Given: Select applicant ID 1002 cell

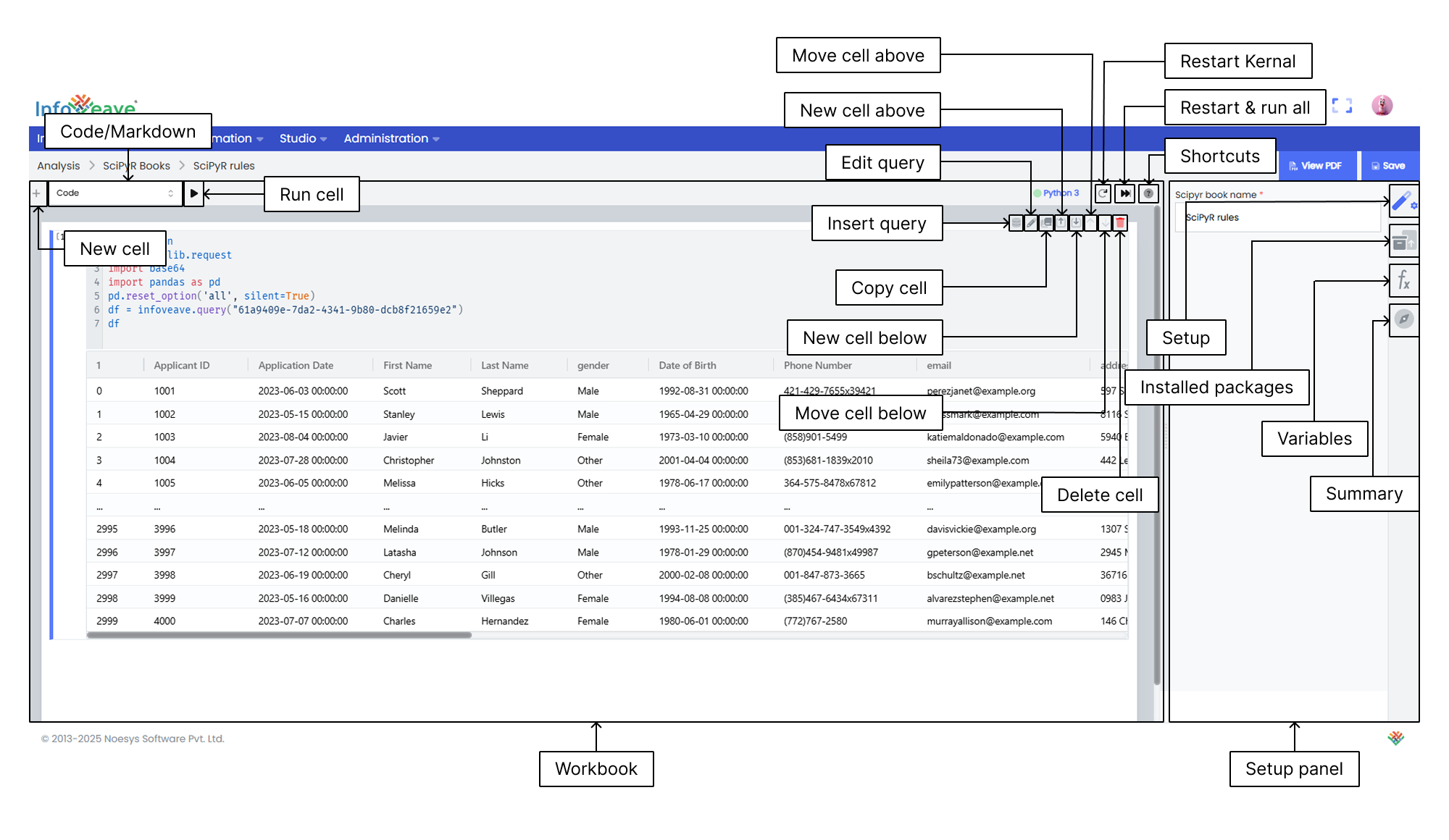Looking at the screenshot, I should pos(164,414).
